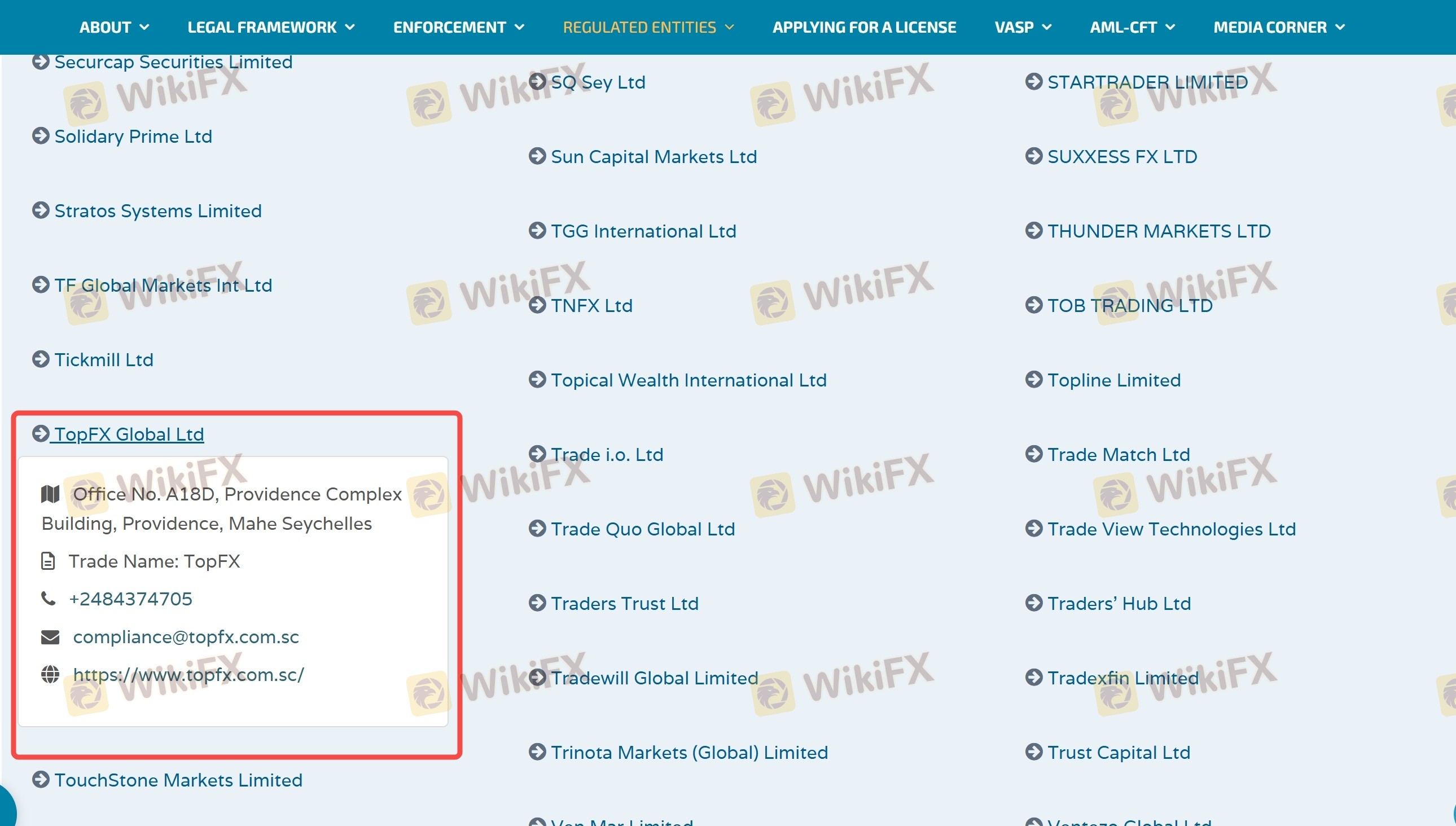
Task: Go to Applying For A License
Action: pyautogui.click(x=863, y=27)
